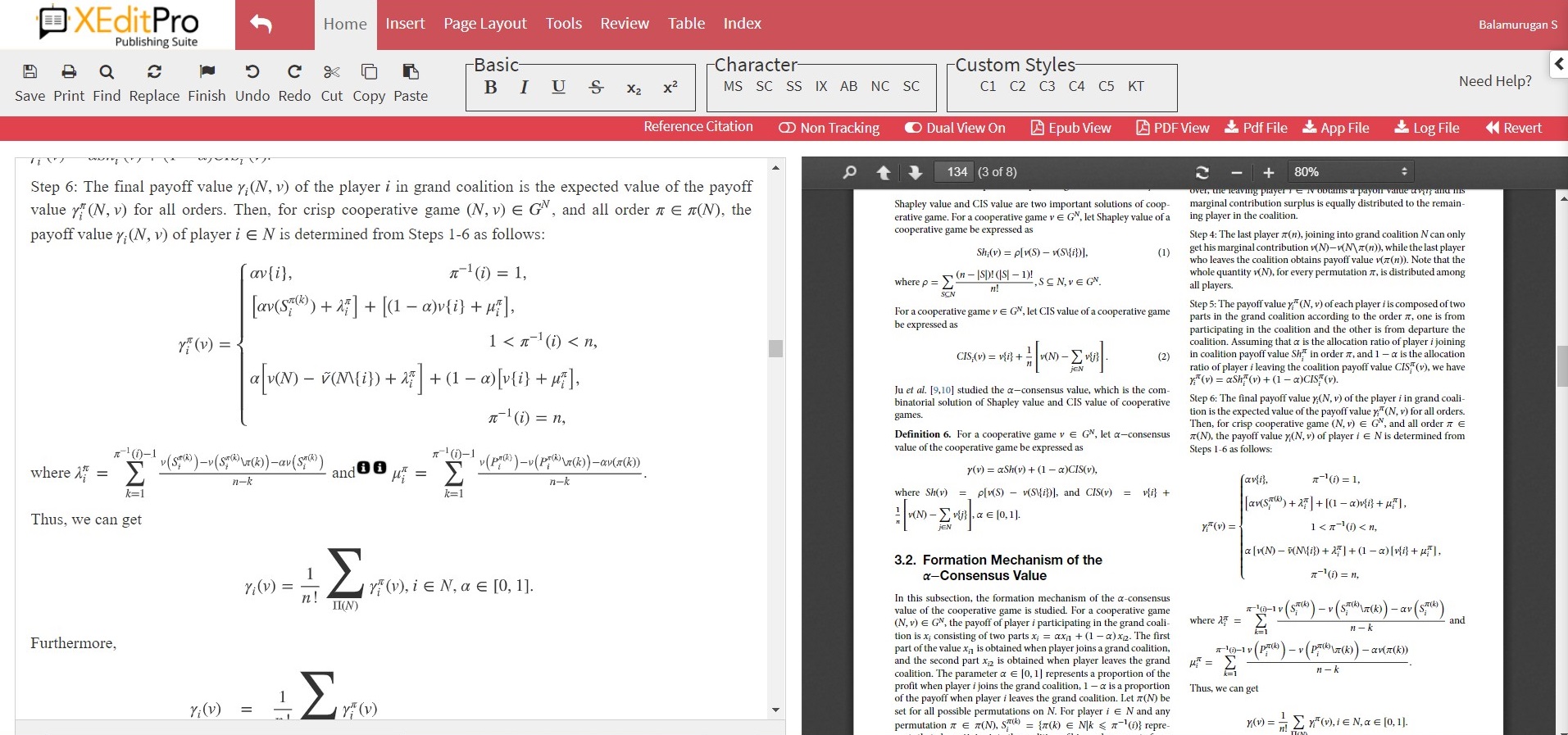Open the Table menu

(686, 24)
